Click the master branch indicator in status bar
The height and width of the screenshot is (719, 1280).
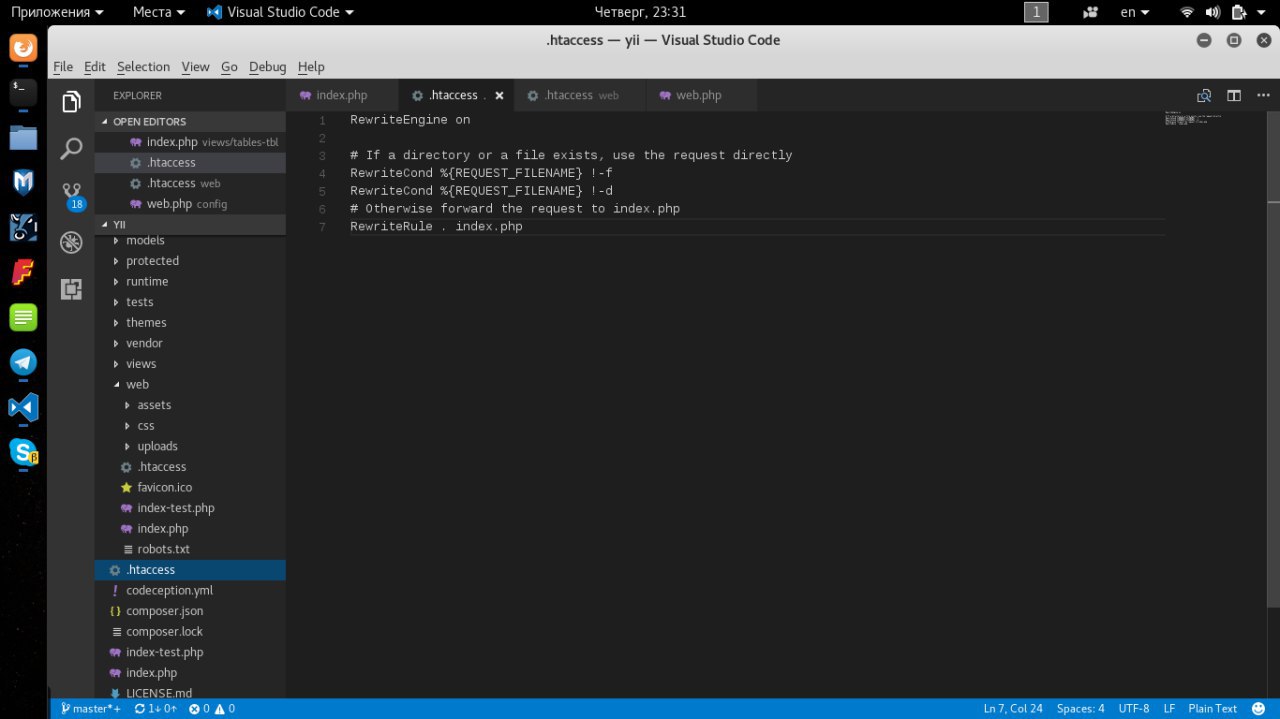click(90, 708)
